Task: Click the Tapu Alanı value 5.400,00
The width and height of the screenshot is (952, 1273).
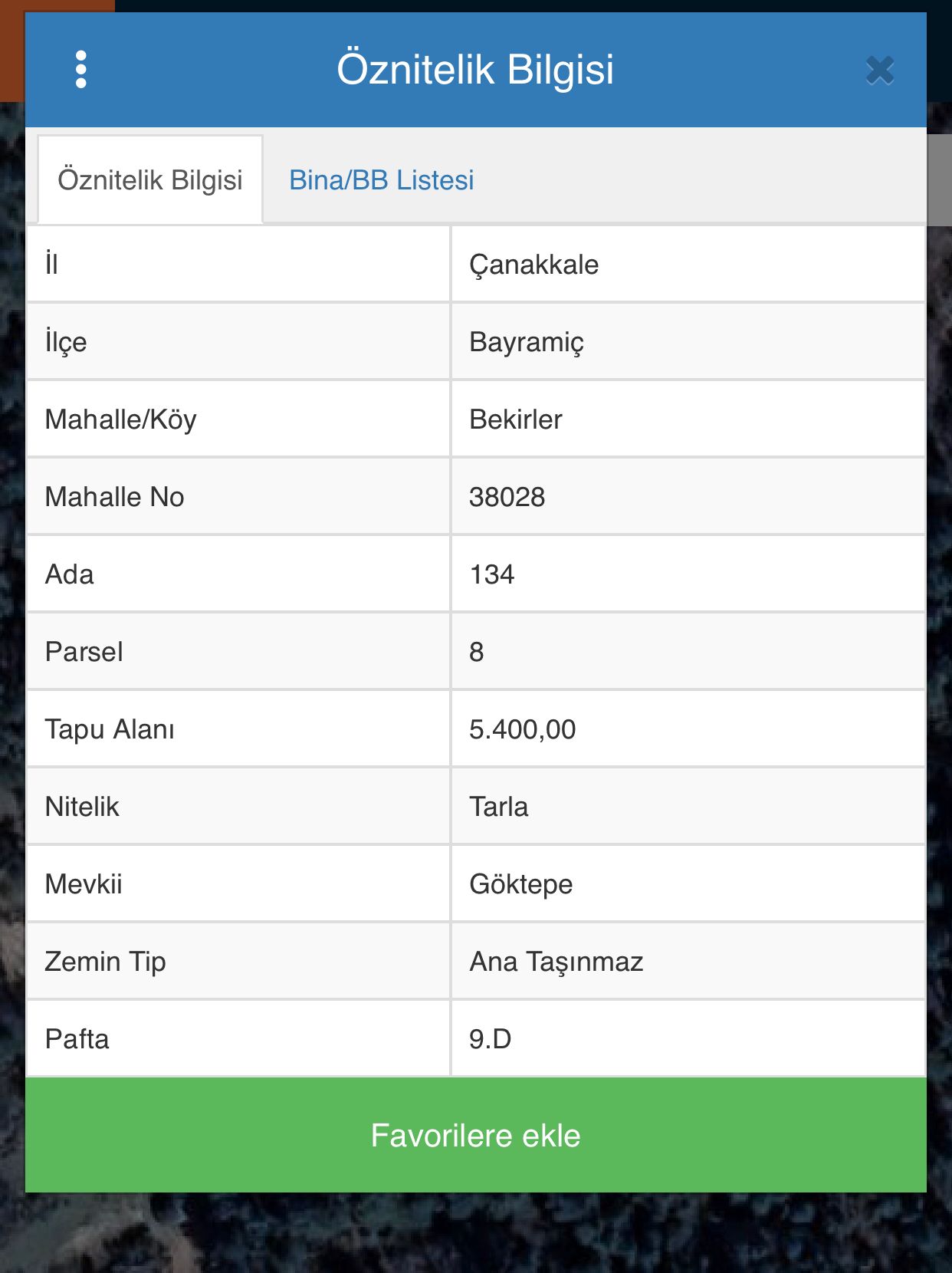Action: pyautogui.click(x=688, y=729)
